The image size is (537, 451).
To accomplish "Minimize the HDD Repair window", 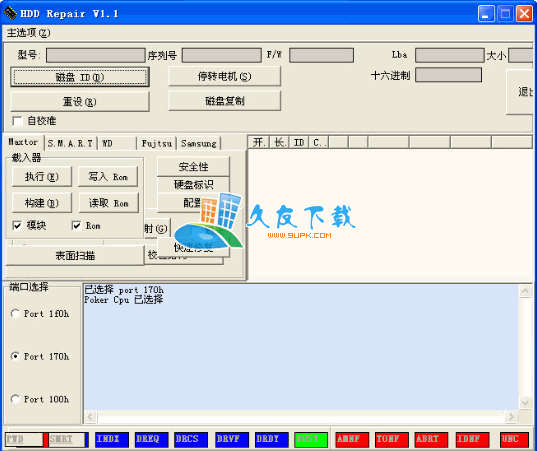I will 486,14.
